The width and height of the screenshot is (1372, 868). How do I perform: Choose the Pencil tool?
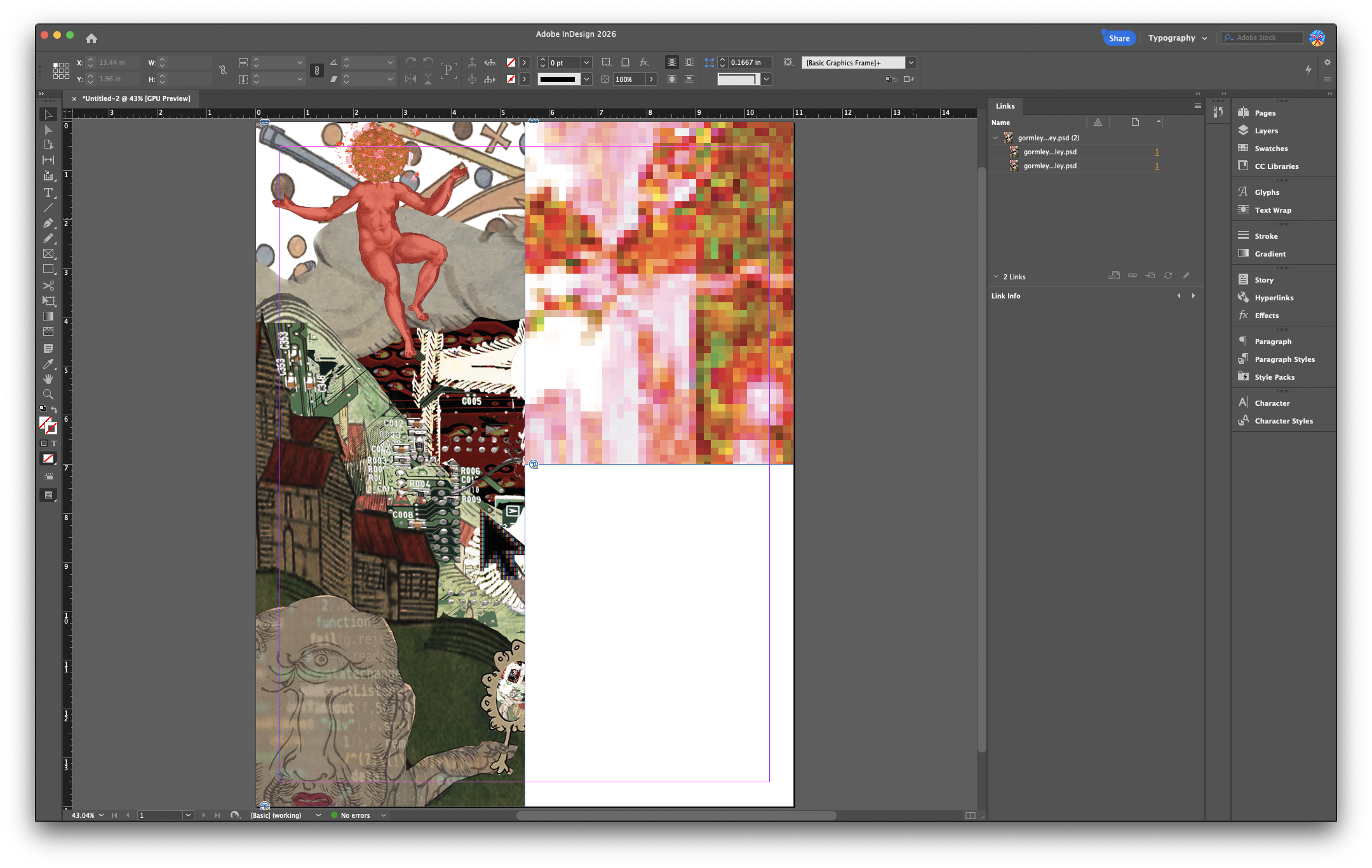pos(48,238)
